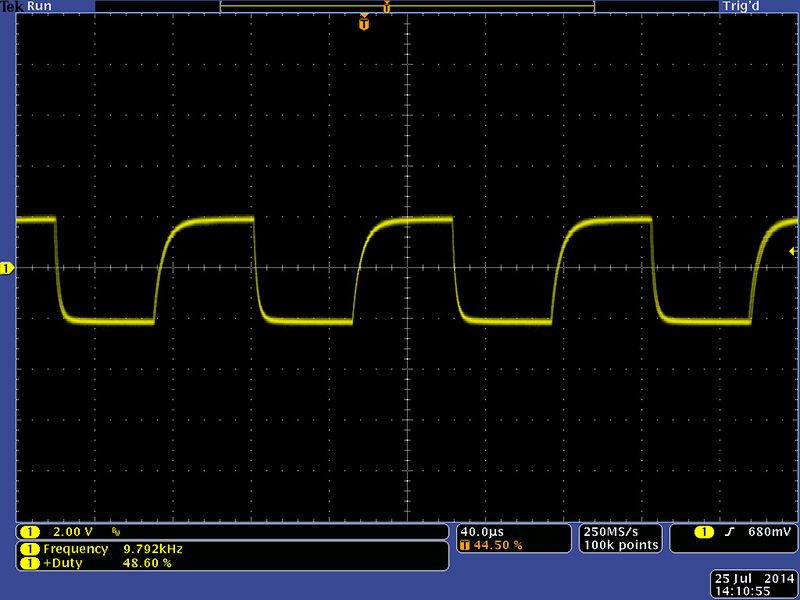800x600 pixels.
Task: Click the orange T icon beside 44.50 %
Action: pyautogui.click(x=465, y=545)
